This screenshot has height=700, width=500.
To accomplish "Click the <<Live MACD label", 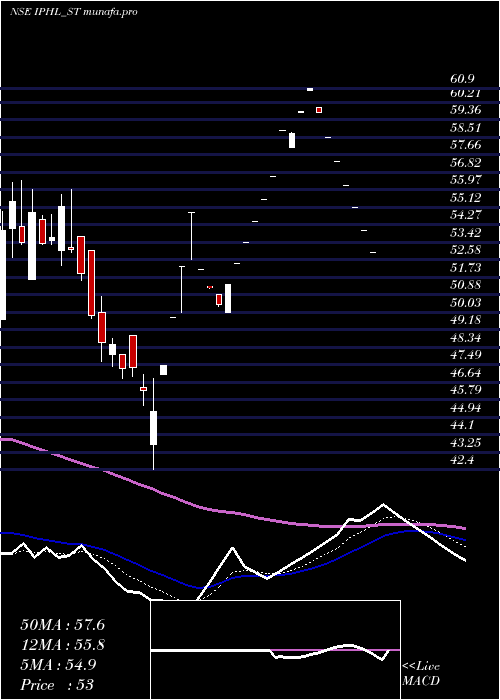I will point(421,674).
